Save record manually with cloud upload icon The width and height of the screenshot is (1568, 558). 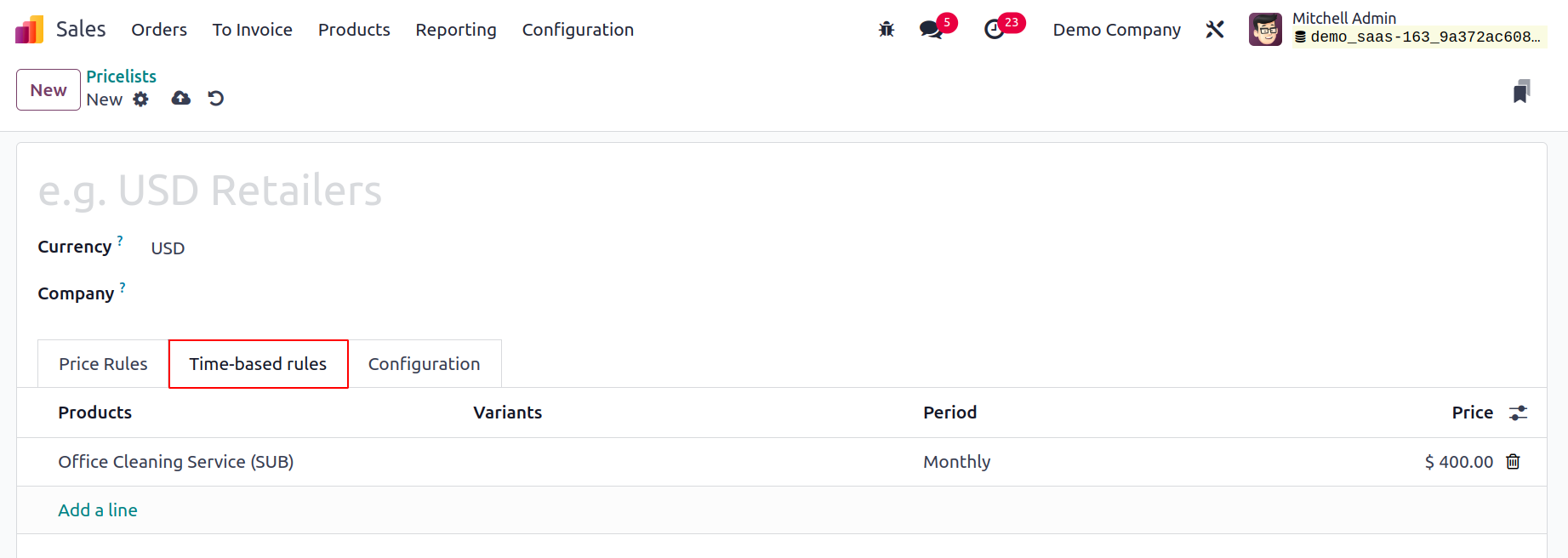[181, 99]
